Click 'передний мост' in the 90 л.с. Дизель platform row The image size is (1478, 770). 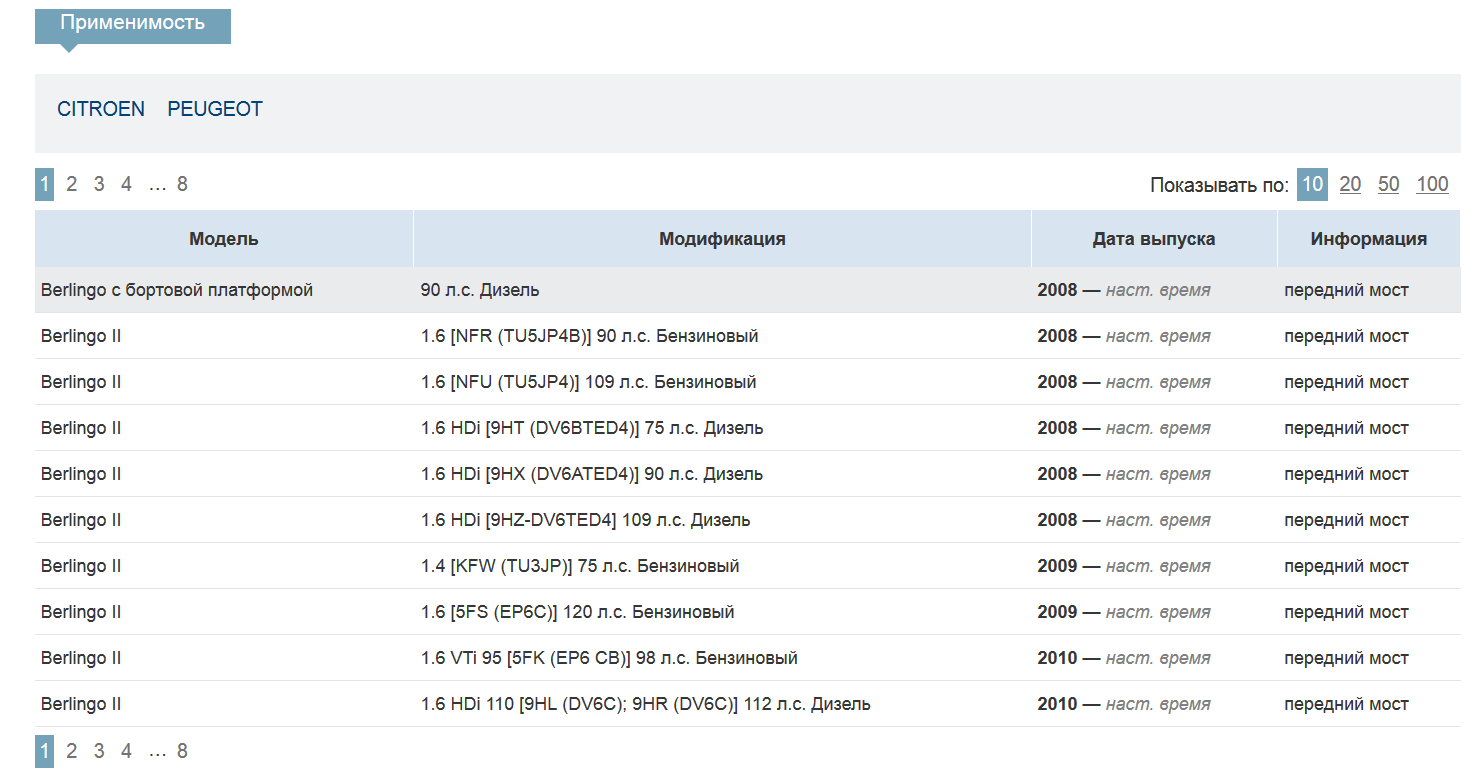coord(1346,290)
